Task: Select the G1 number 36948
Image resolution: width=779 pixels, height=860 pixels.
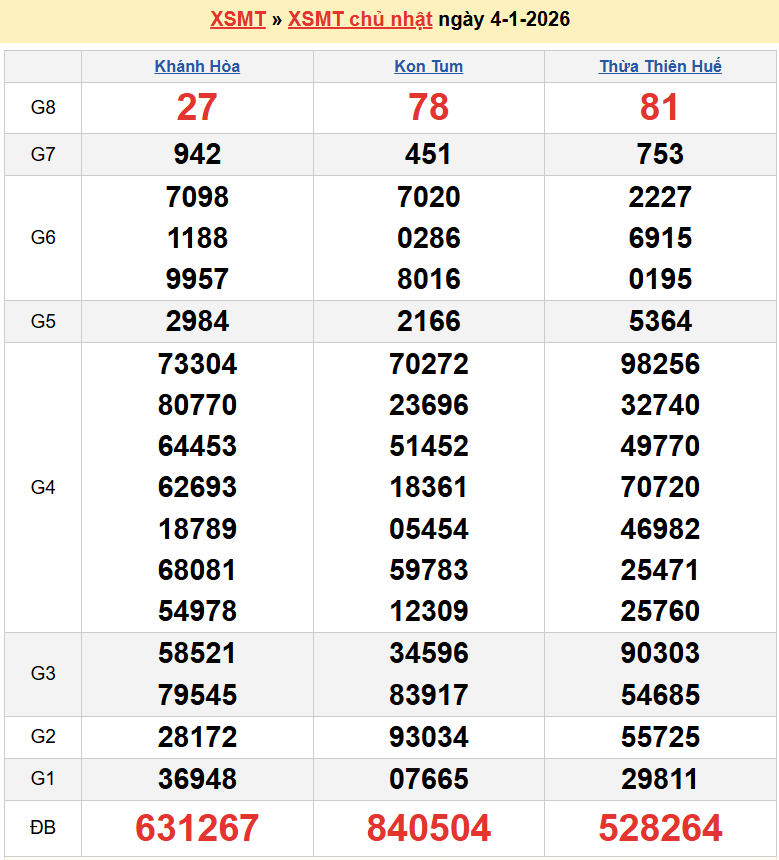Action: coord(197,779)
